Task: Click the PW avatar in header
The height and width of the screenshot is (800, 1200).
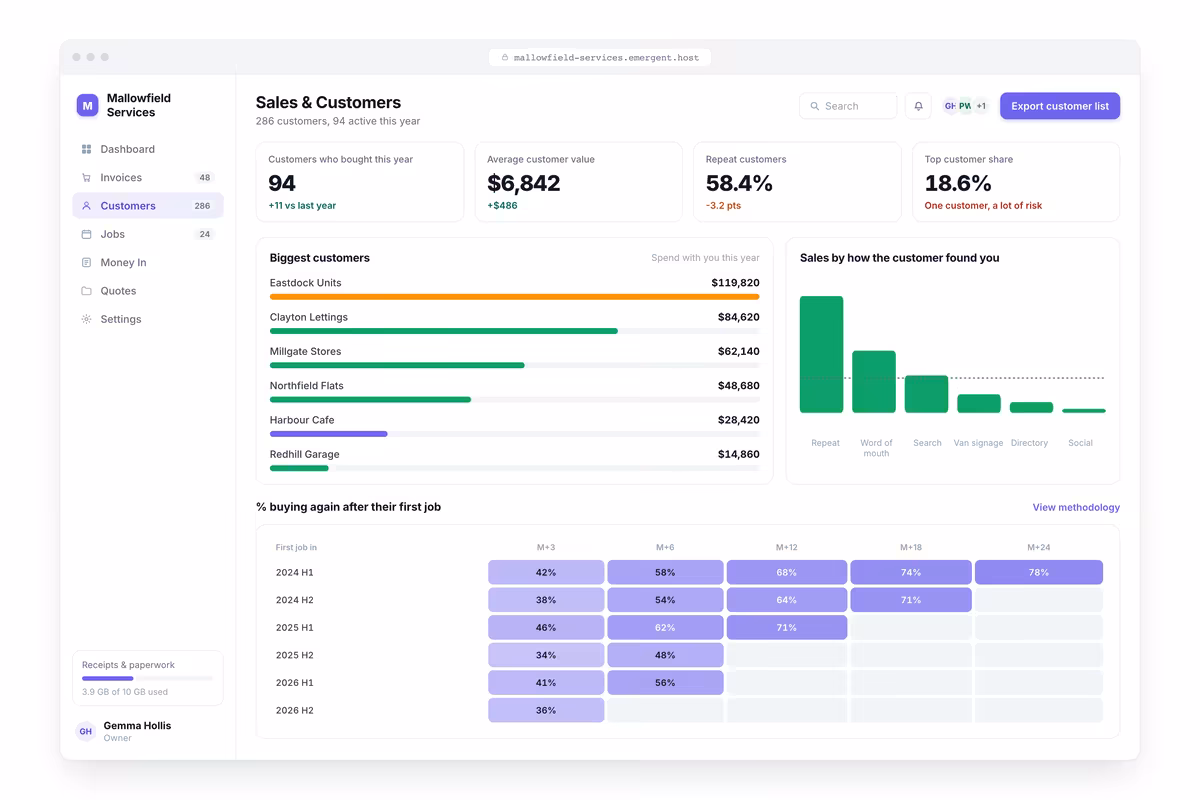Action: pyautogui.click(x=964, y=106)
